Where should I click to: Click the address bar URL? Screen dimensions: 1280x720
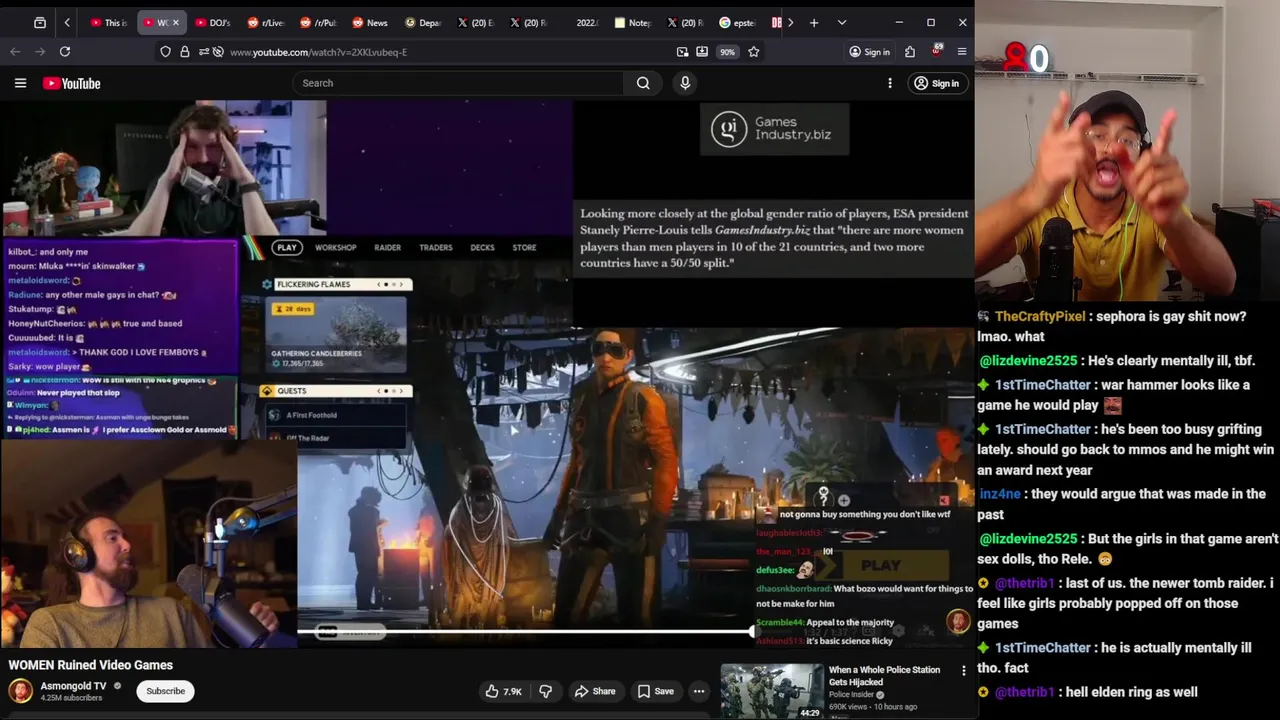tap(318, 52)
